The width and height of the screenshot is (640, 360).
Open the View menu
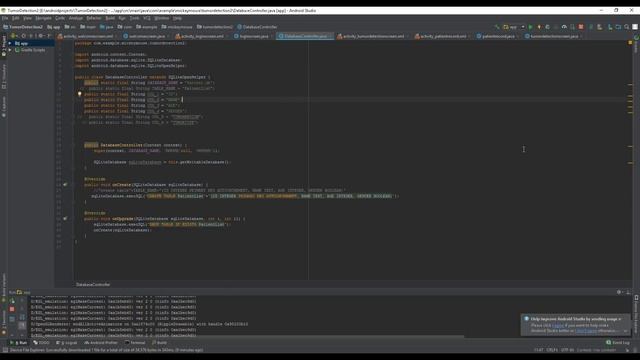click(x=27, y=18)
